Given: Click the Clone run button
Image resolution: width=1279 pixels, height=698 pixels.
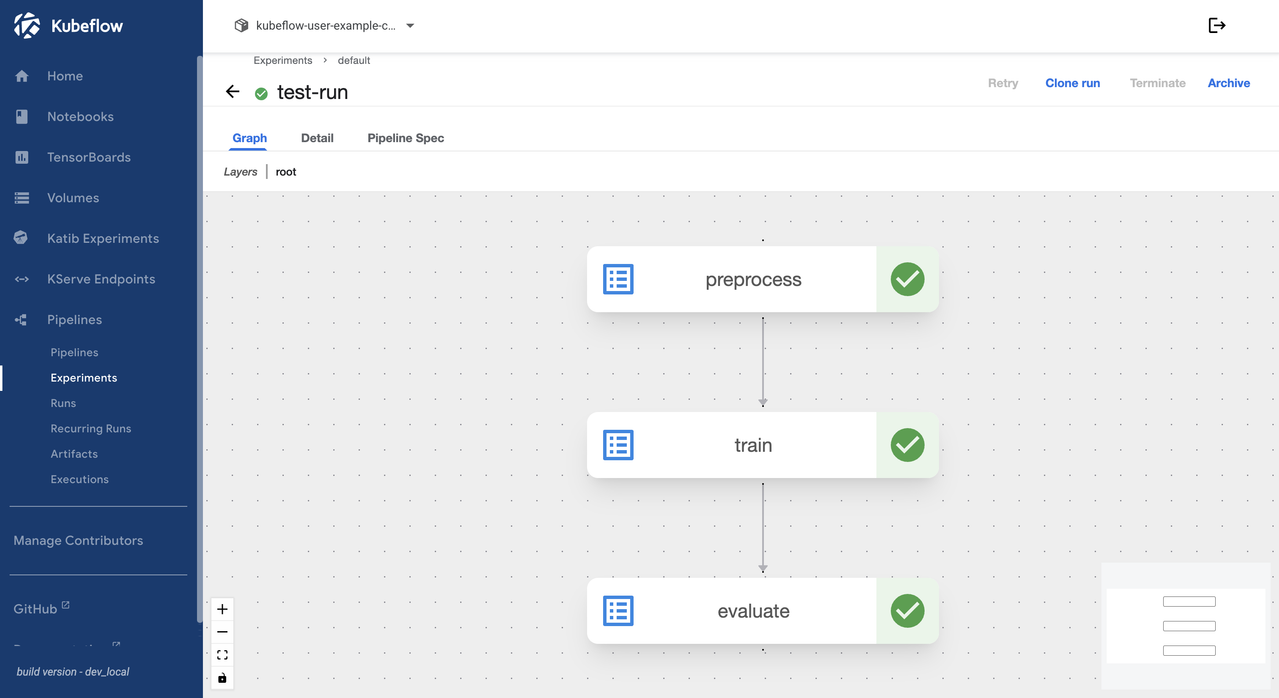Looking at the screenshot, I should pos(1072,83).
